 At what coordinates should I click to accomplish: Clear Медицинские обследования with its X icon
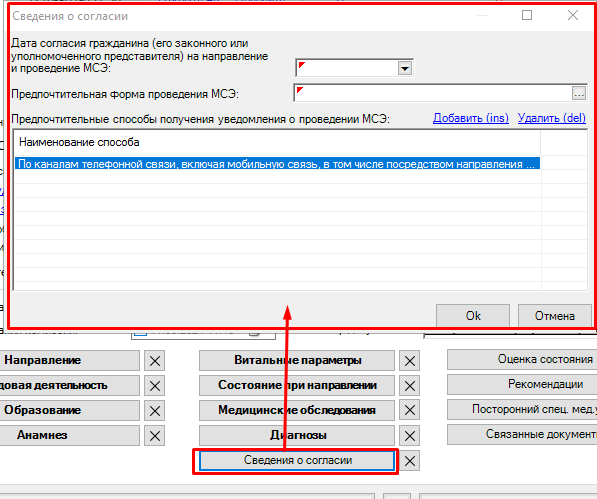[x=410, y=410]
